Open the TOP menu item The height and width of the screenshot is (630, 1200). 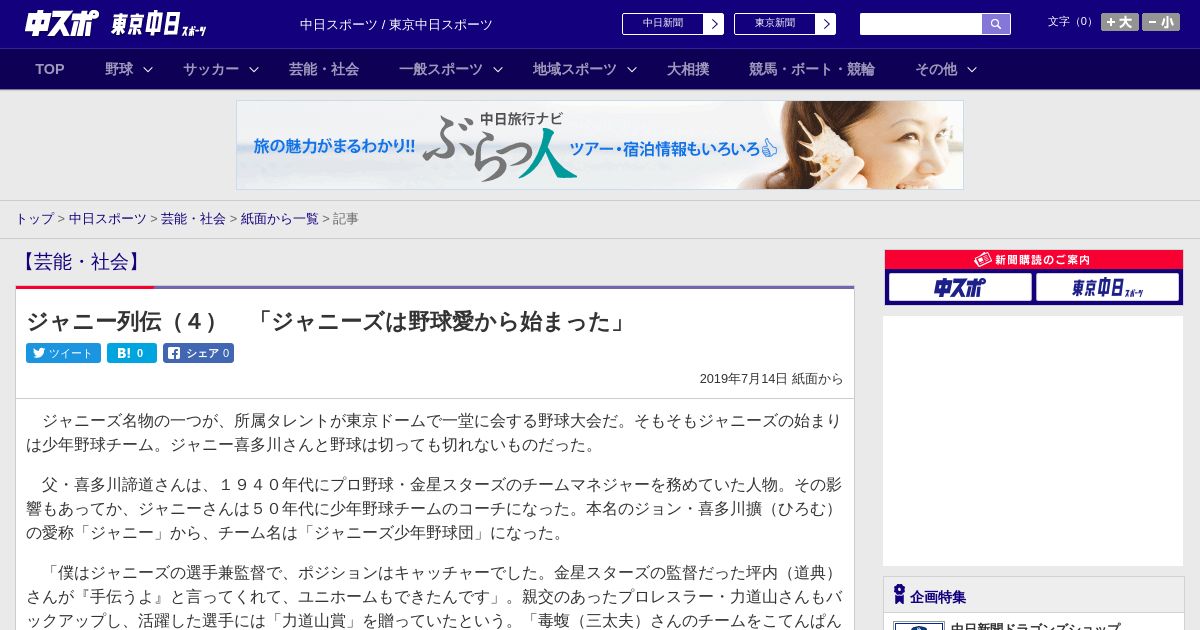pos(50,69)
